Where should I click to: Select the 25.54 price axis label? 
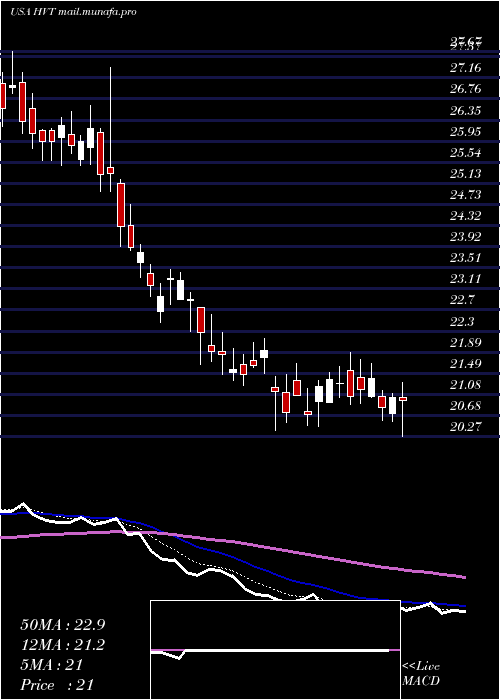(x=466, y=153)
